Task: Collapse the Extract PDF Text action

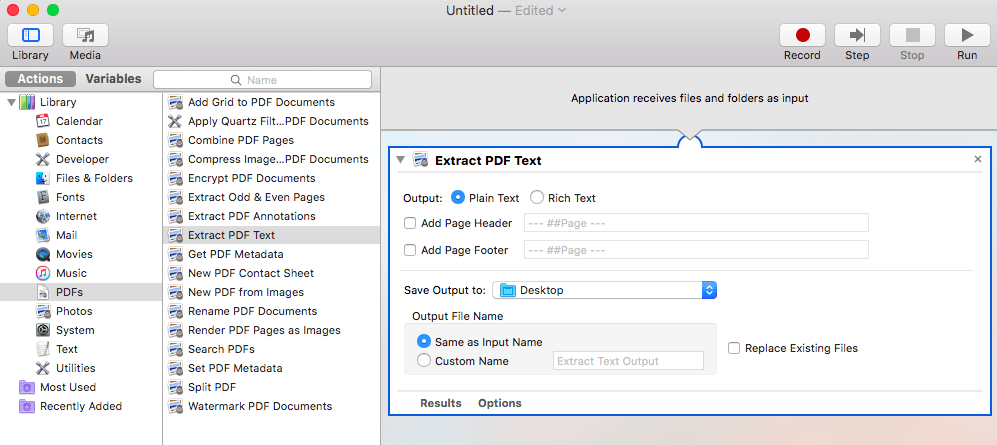Action: coord(400,160)
